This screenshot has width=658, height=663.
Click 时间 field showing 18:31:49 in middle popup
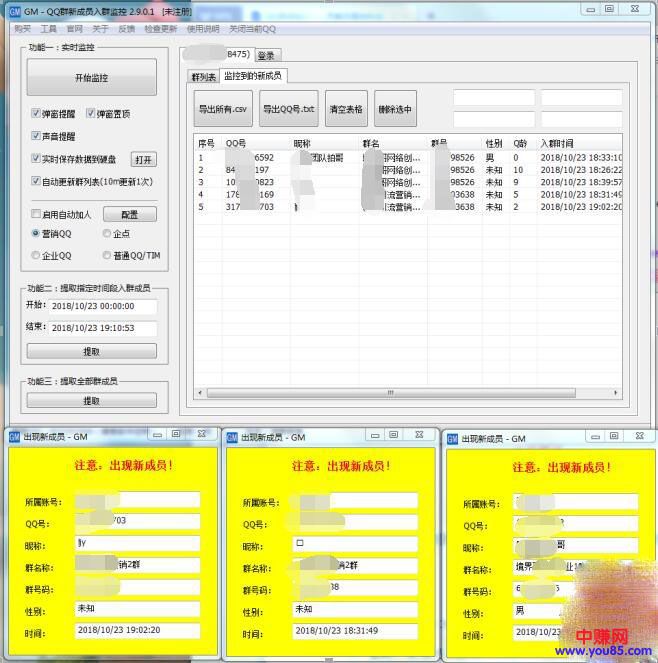pyautogui.click(x=355, y=631)
